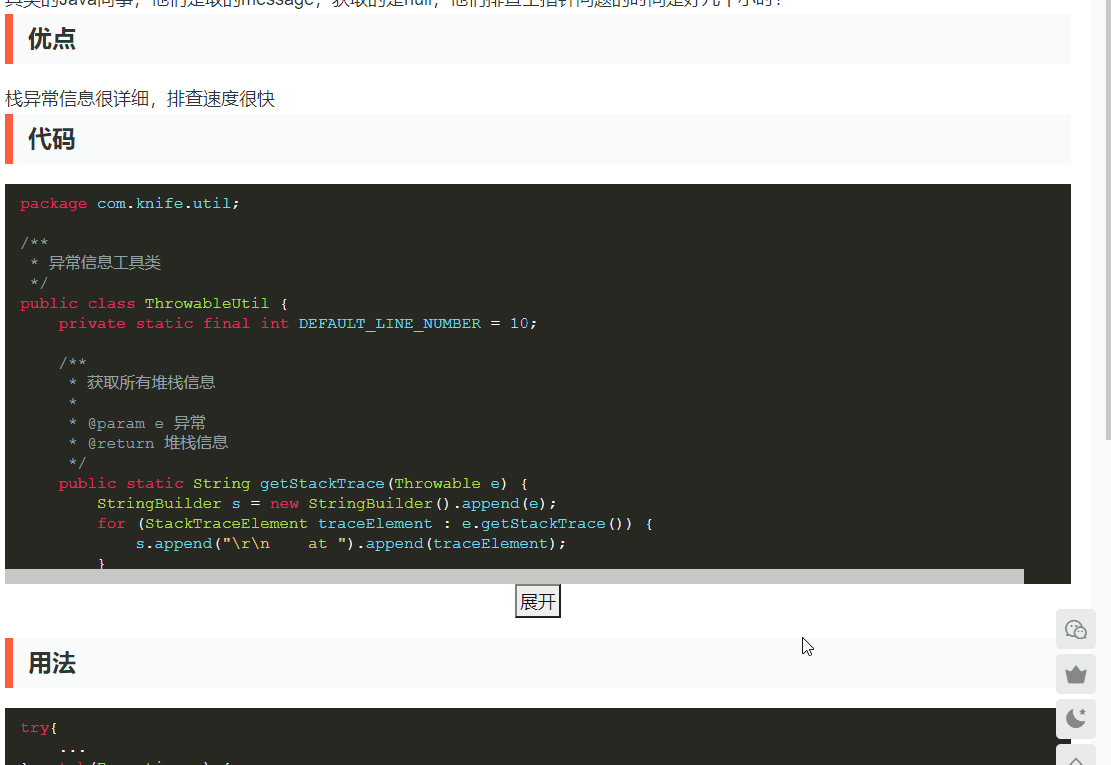Click ThrowableUtil class name

click(x=207, y=303)
